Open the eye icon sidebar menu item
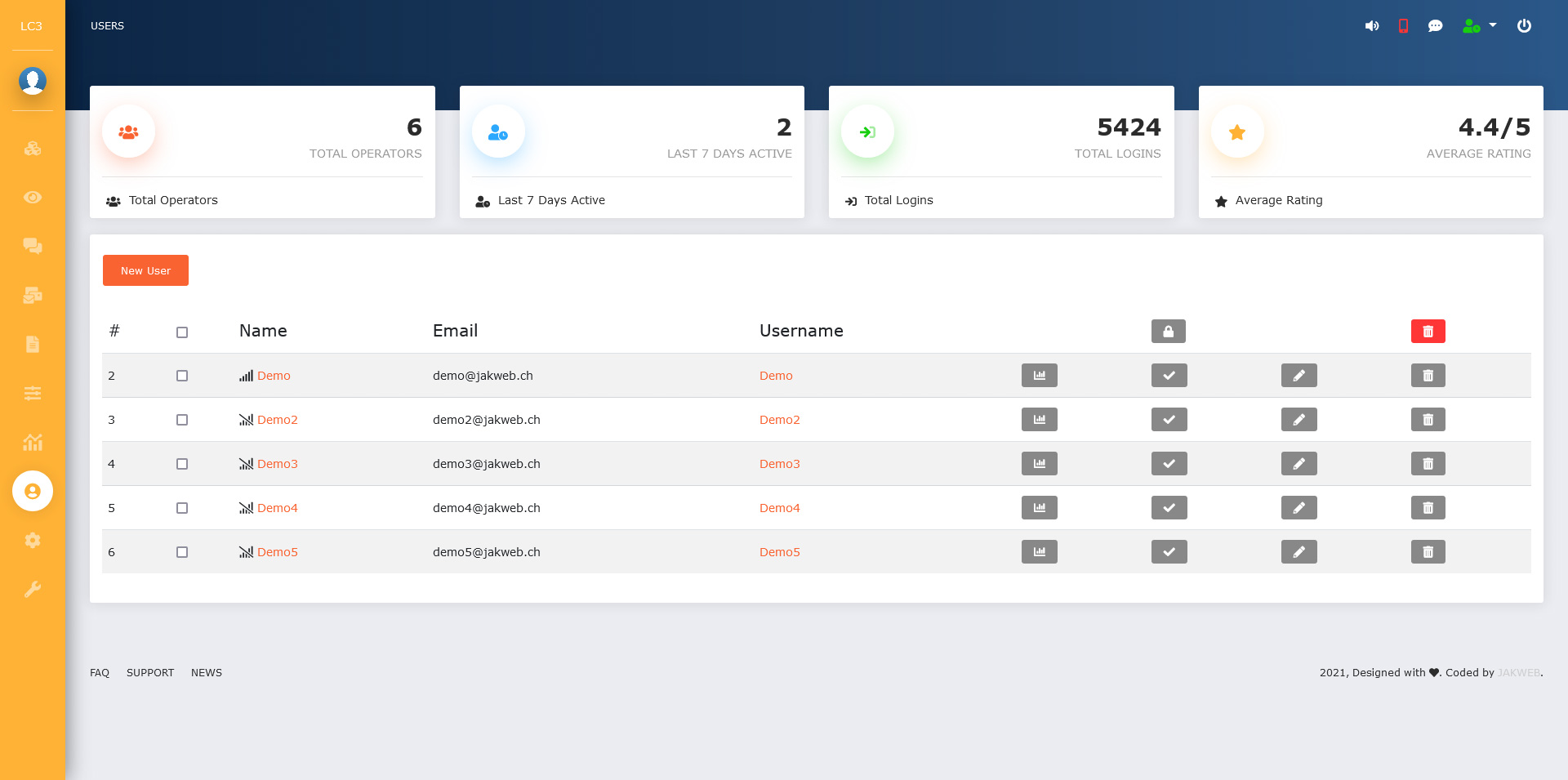Image resolution: width=1568 pixels, height=780 pixels. pos(33,198)
